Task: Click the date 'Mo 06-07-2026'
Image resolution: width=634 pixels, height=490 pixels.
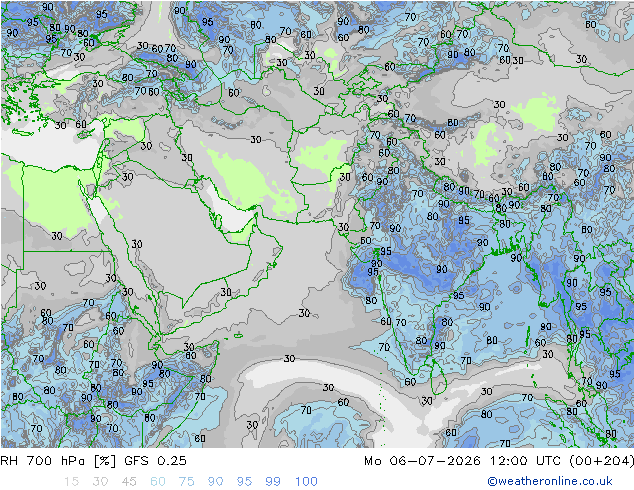Action: pyautogui.click(x=422, y=460)
